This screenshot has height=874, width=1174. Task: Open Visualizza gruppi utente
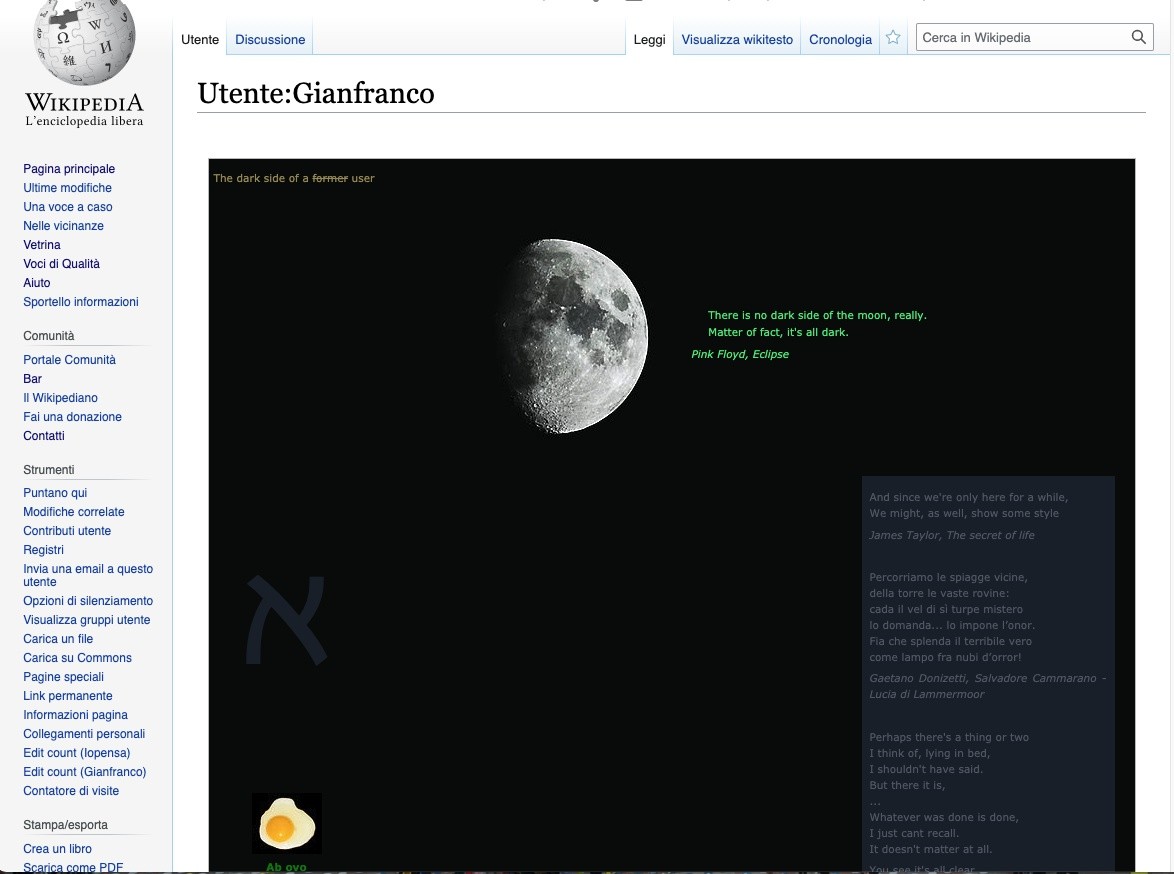coord(87,620)
